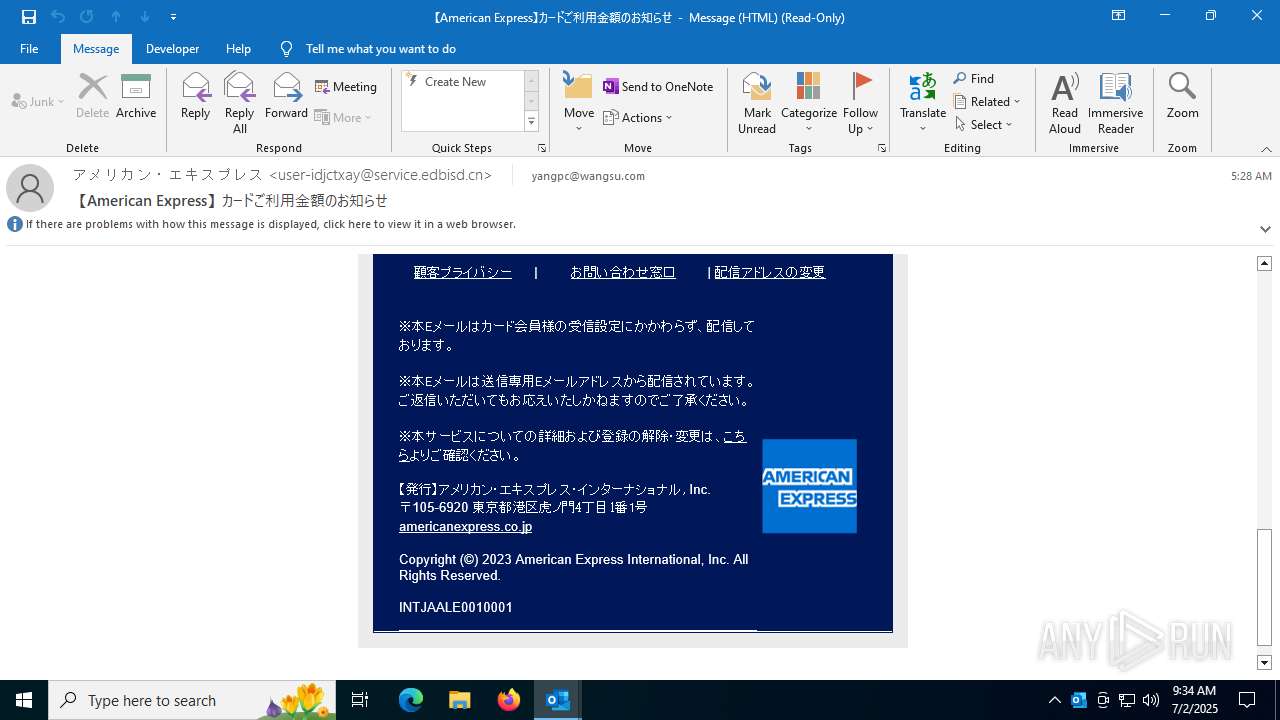Open the 配信アドレスの変更 link
Screen dimensions: 1280x720
(770, 272)
